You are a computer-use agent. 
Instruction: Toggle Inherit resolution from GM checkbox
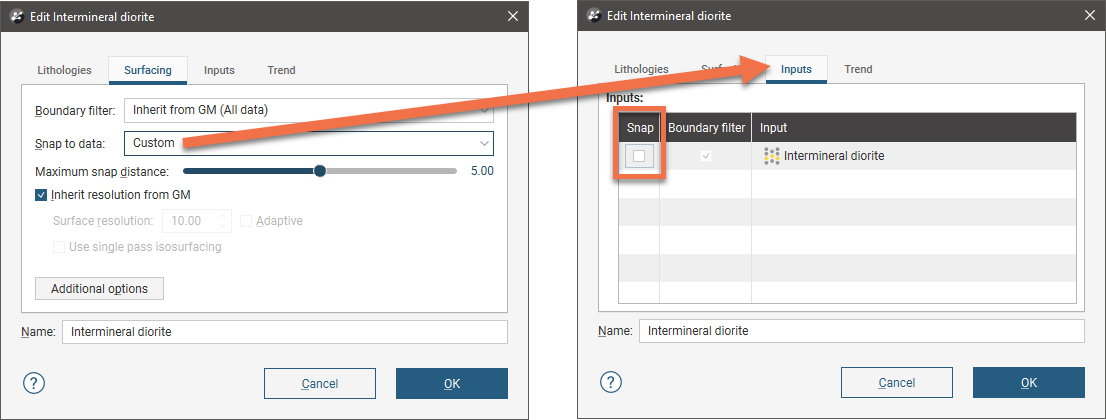coord(41,195)
